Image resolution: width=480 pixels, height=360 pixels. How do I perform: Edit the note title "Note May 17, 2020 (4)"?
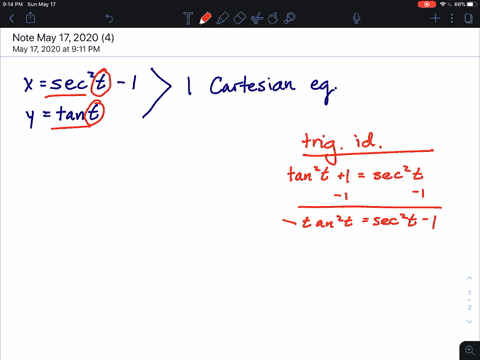63,38
